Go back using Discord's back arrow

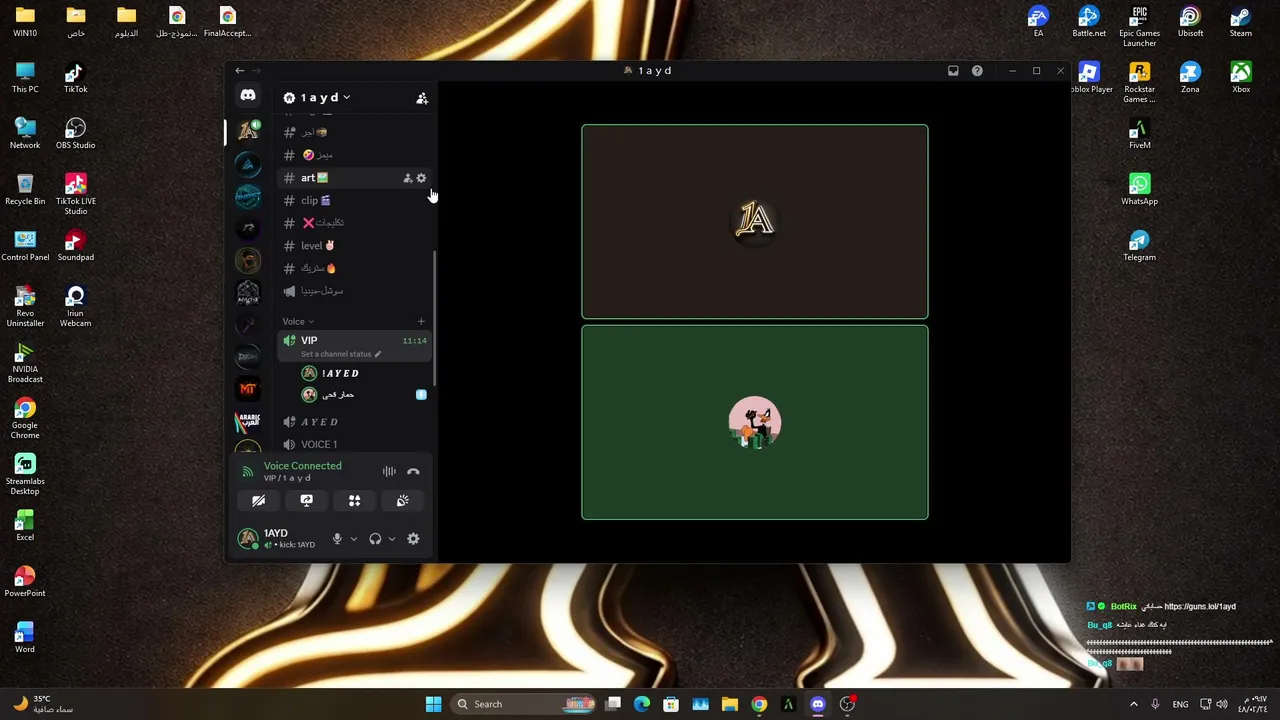tap(239, 71)
